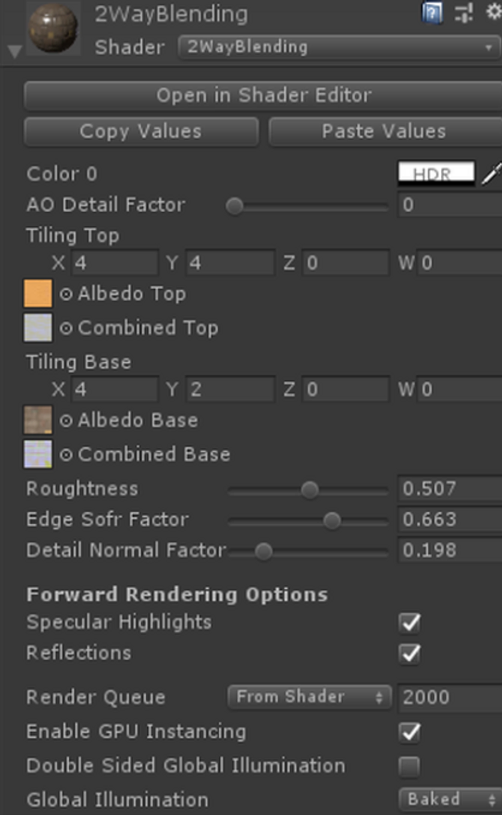Collapse the material foldout arrow
The image size is (502, 815).
(15, 51)
